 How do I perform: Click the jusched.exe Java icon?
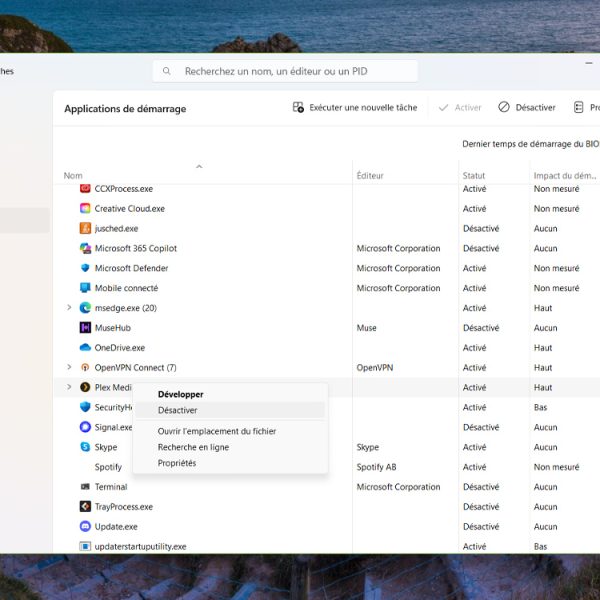tap(85, 228)
